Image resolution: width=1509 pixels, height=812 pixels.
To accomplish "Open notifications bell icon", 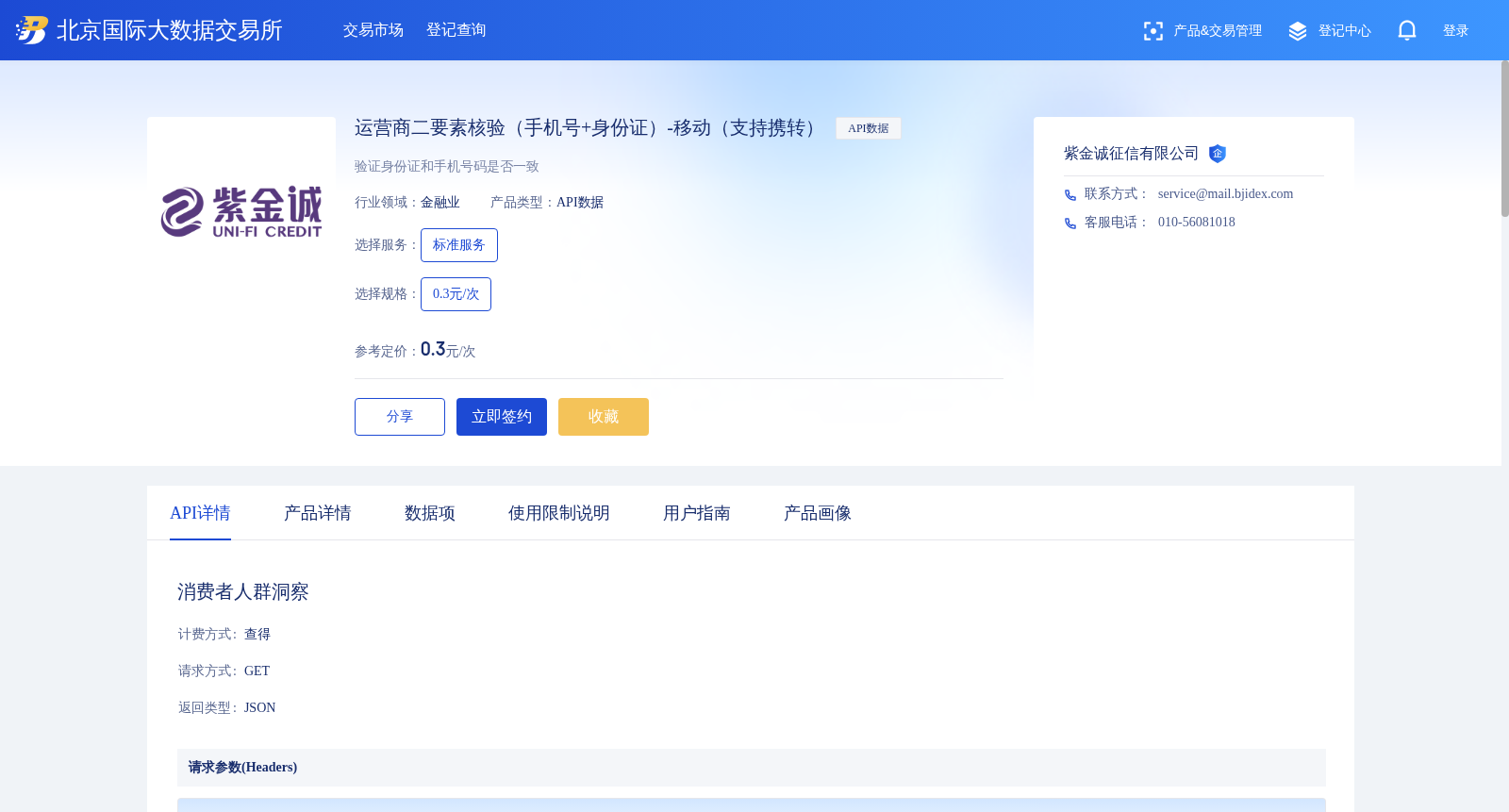I will point(1407,31).
